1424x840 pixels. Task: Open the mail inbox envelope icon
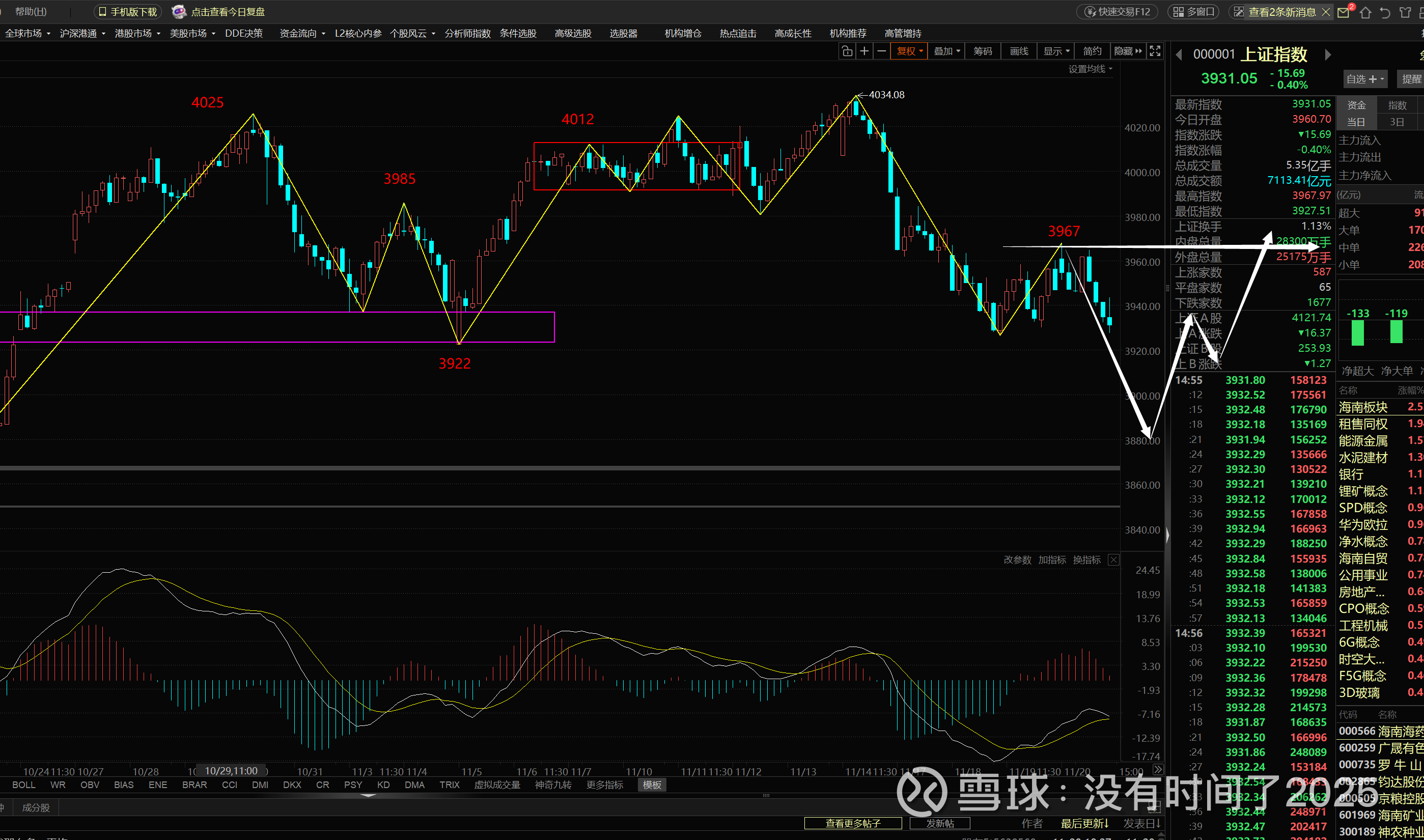coord(1344,12)
